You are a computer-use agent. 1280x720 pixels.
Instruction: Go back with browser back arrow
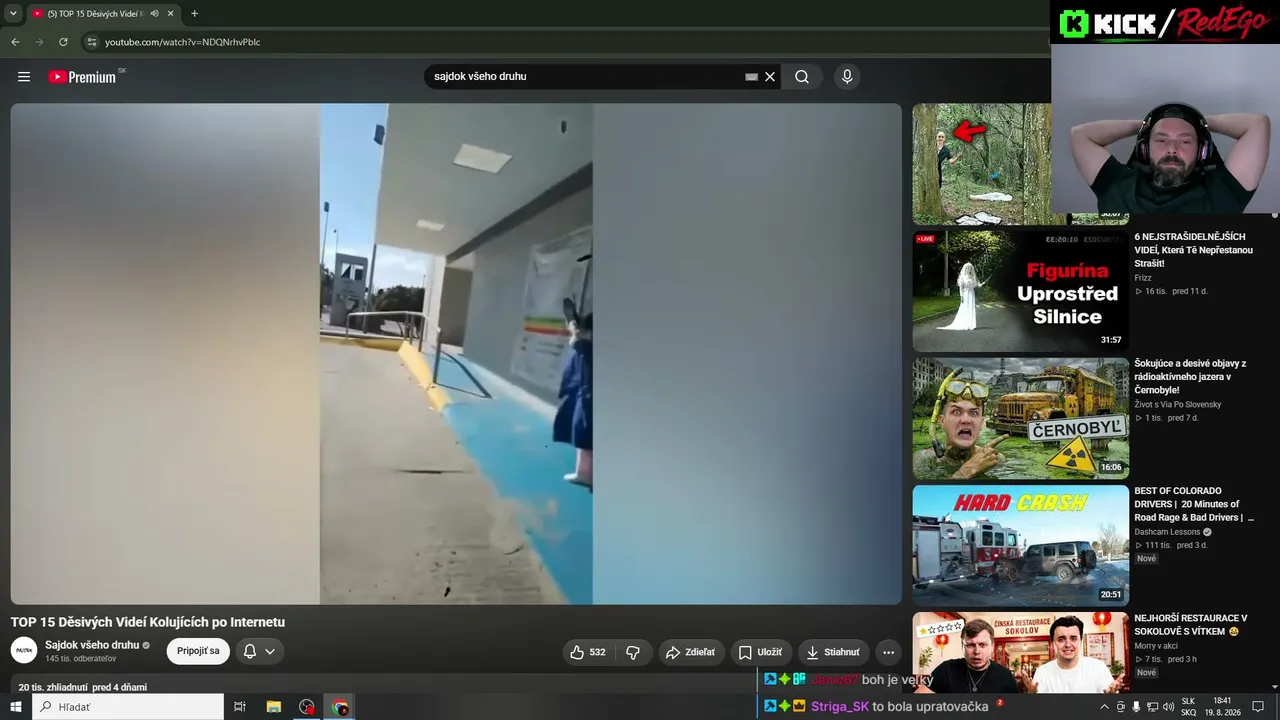coord(15,42)
